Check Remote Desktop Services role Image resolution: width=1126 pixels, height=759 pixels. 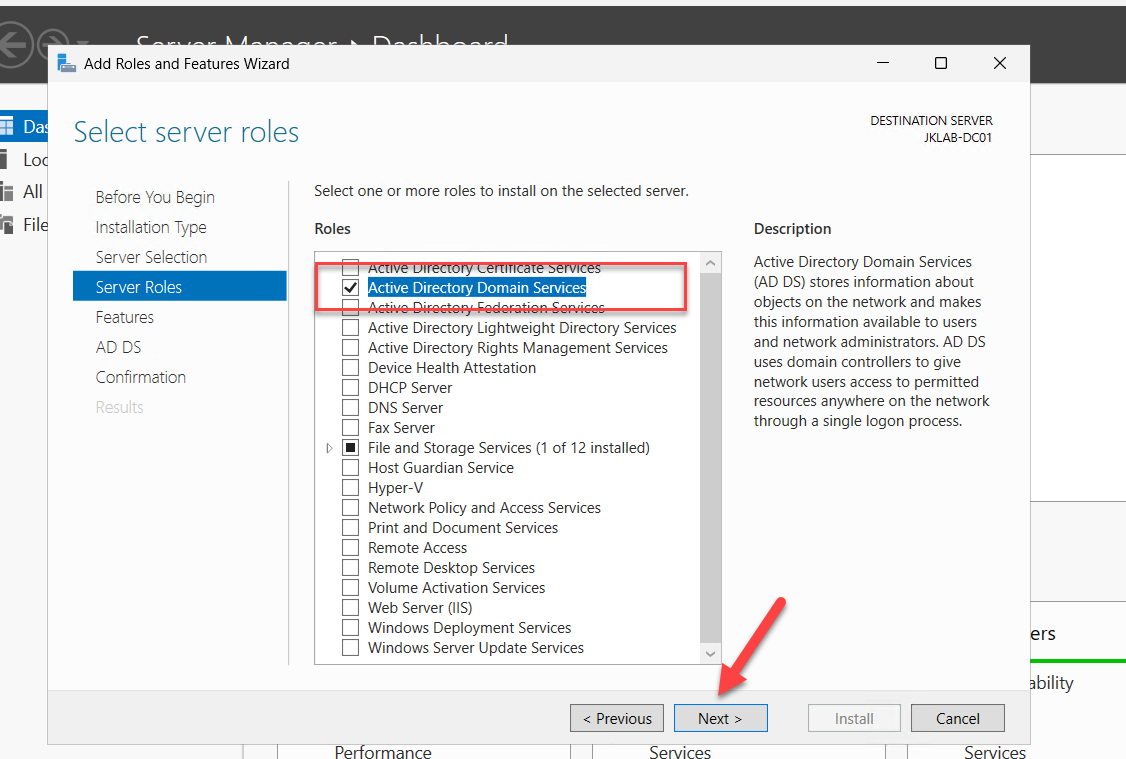[x=350, y=568]
